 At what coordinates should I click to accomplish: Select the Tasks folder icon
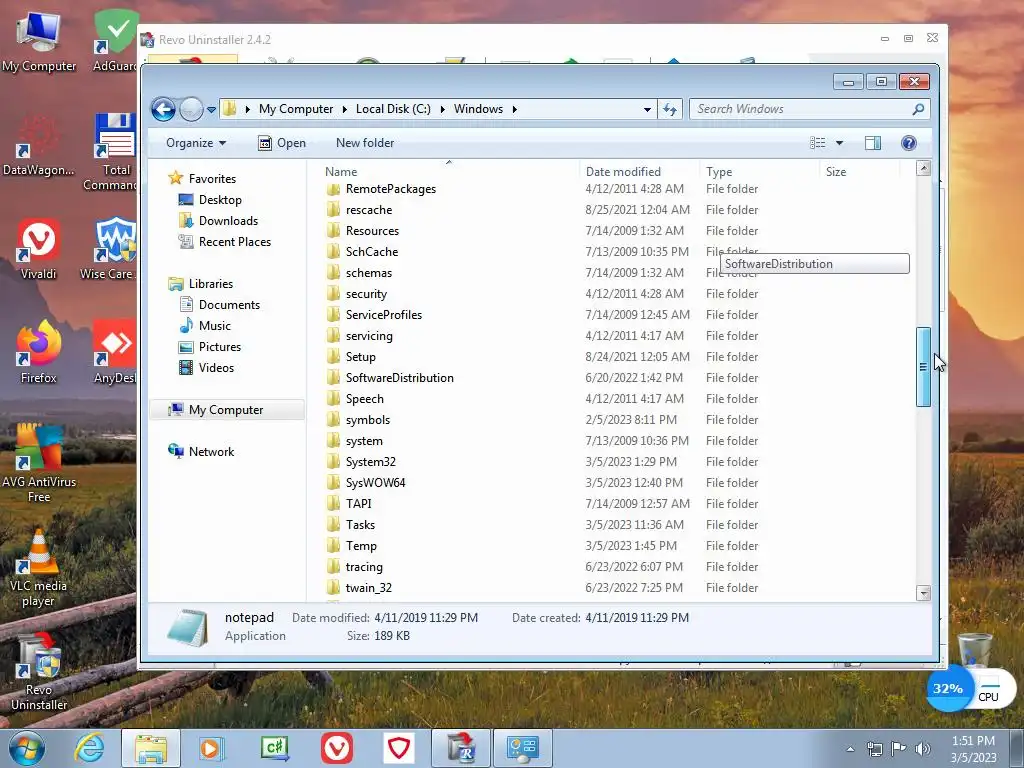pyautogui.click(x=333, y=524)
